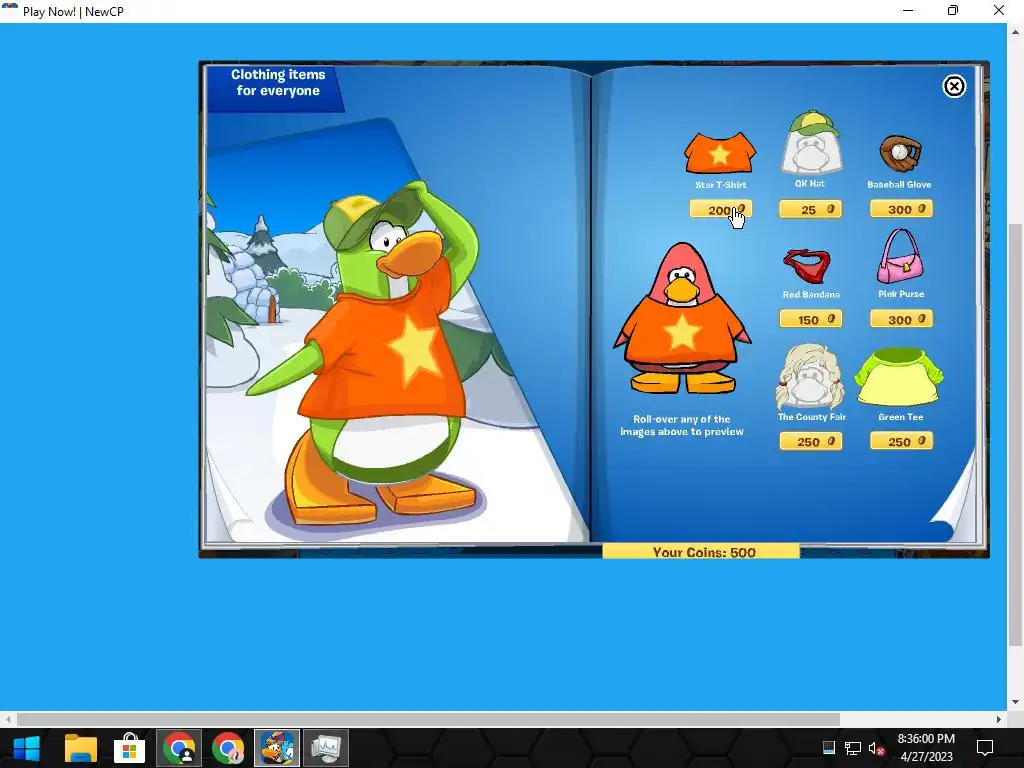Click the muted volume tray icon
This screenshot has height=768, width=1024.
tap(876, 748)
